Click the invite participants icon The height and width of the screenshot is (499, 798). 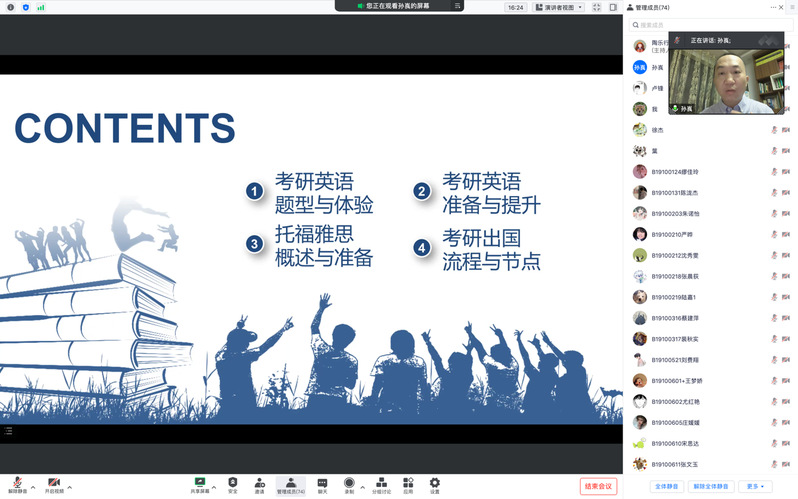260,482
